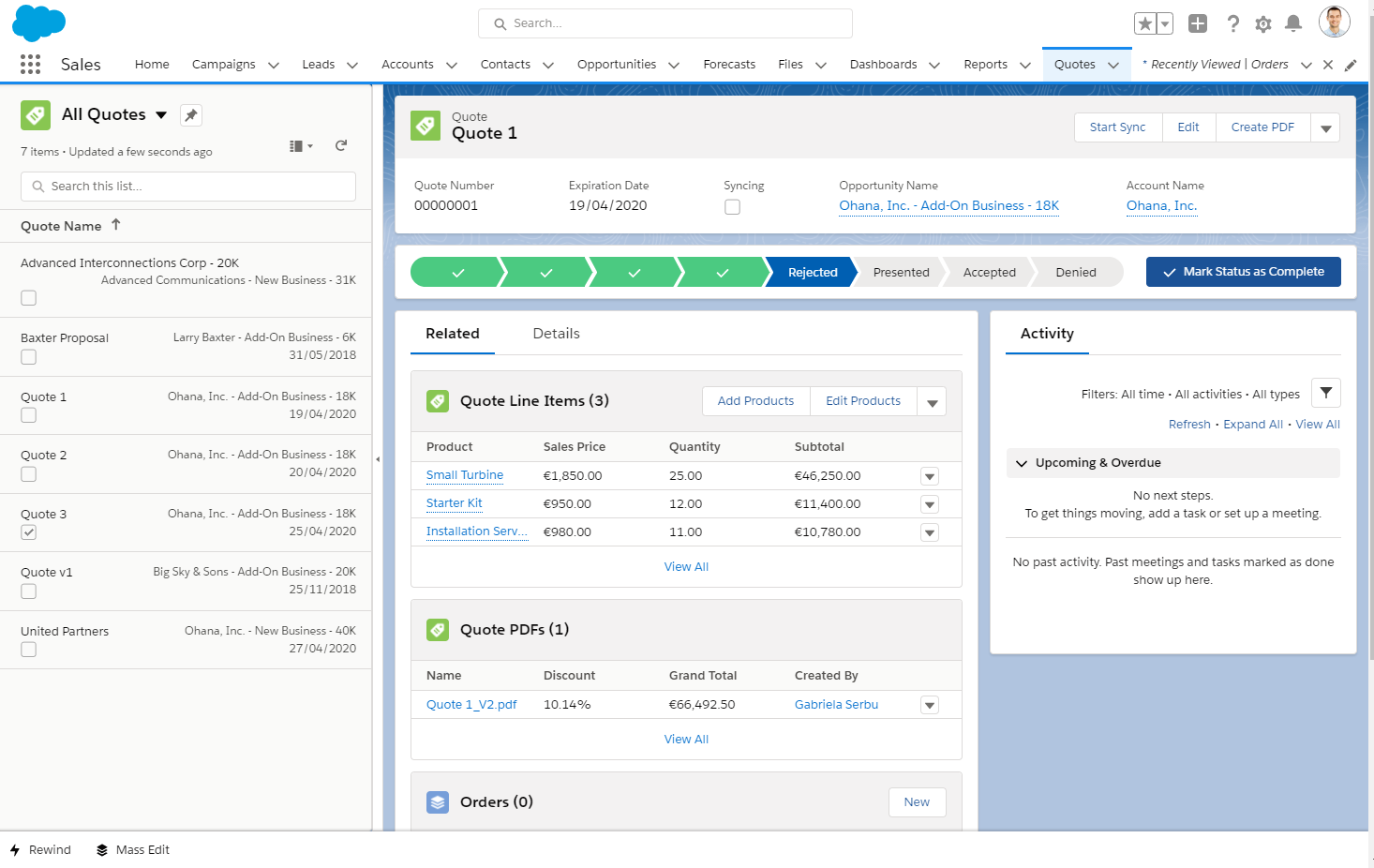Check the United Partners row checkbox
The height and width of the screenshot is (868, 1374).
click(x=29, y=650)
